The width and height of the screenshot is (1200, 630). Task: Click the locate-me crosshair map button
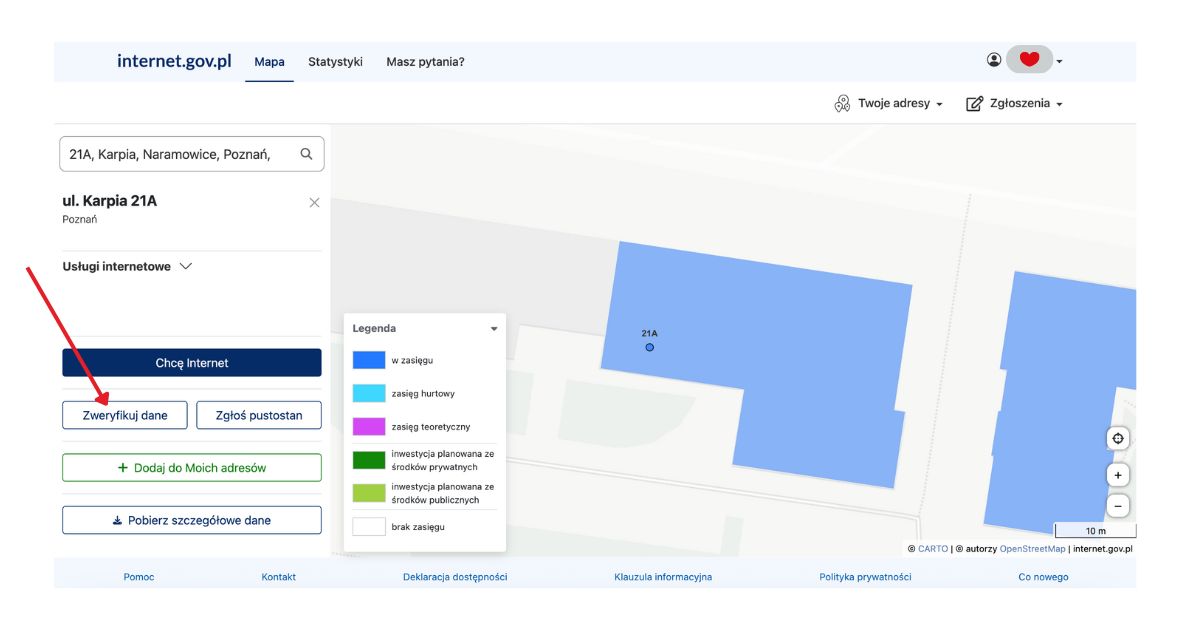click(1118, 439)
